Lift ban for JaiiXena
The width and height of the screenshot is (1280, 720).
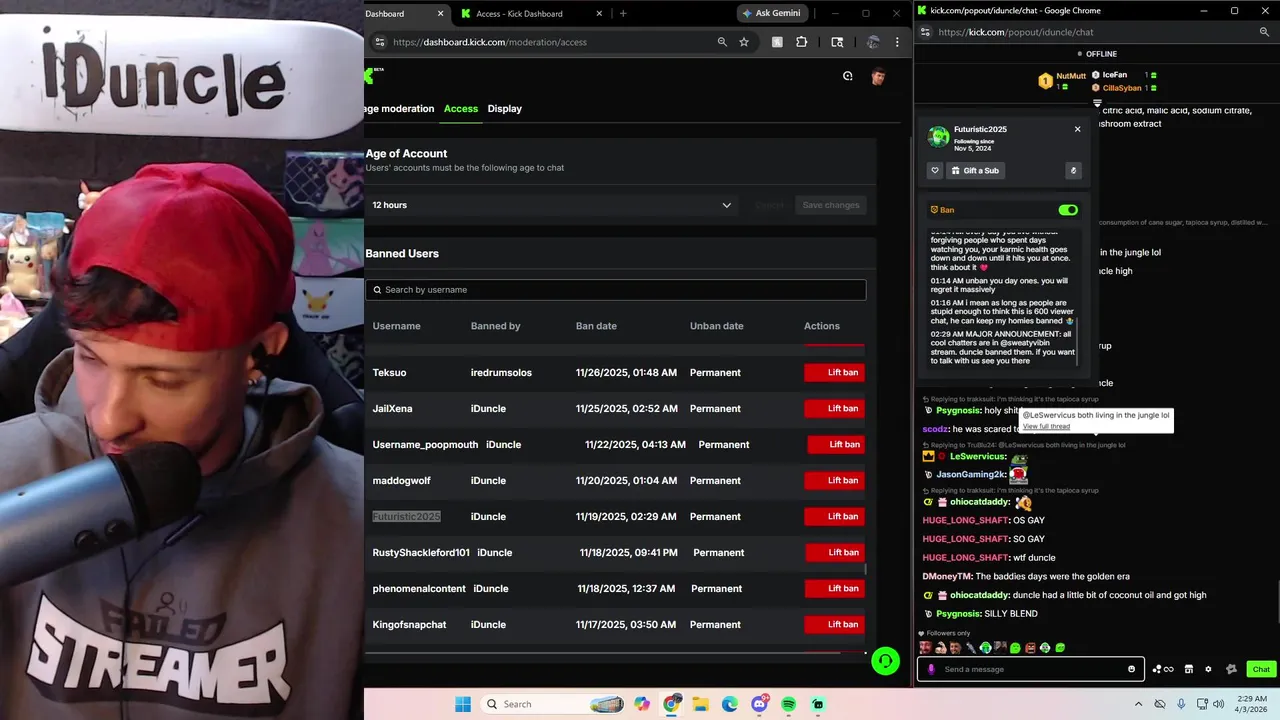coord(835,408)
